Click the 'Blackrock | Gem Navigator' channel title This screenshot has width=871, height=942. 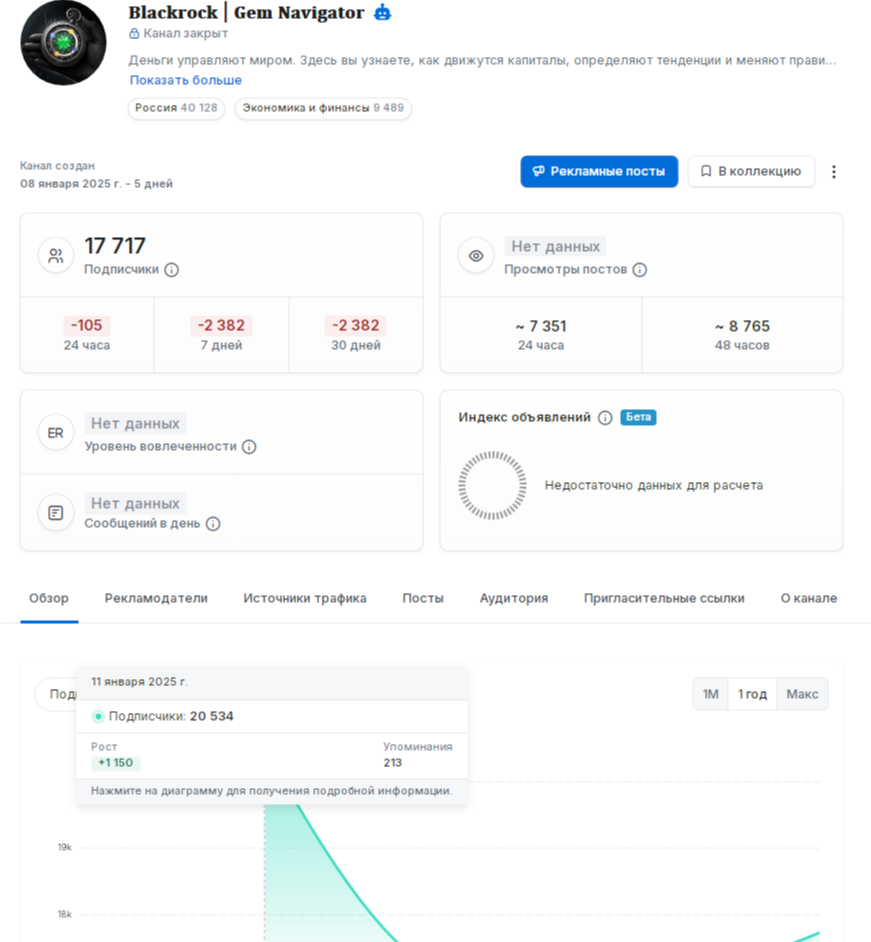coord(246,13)
